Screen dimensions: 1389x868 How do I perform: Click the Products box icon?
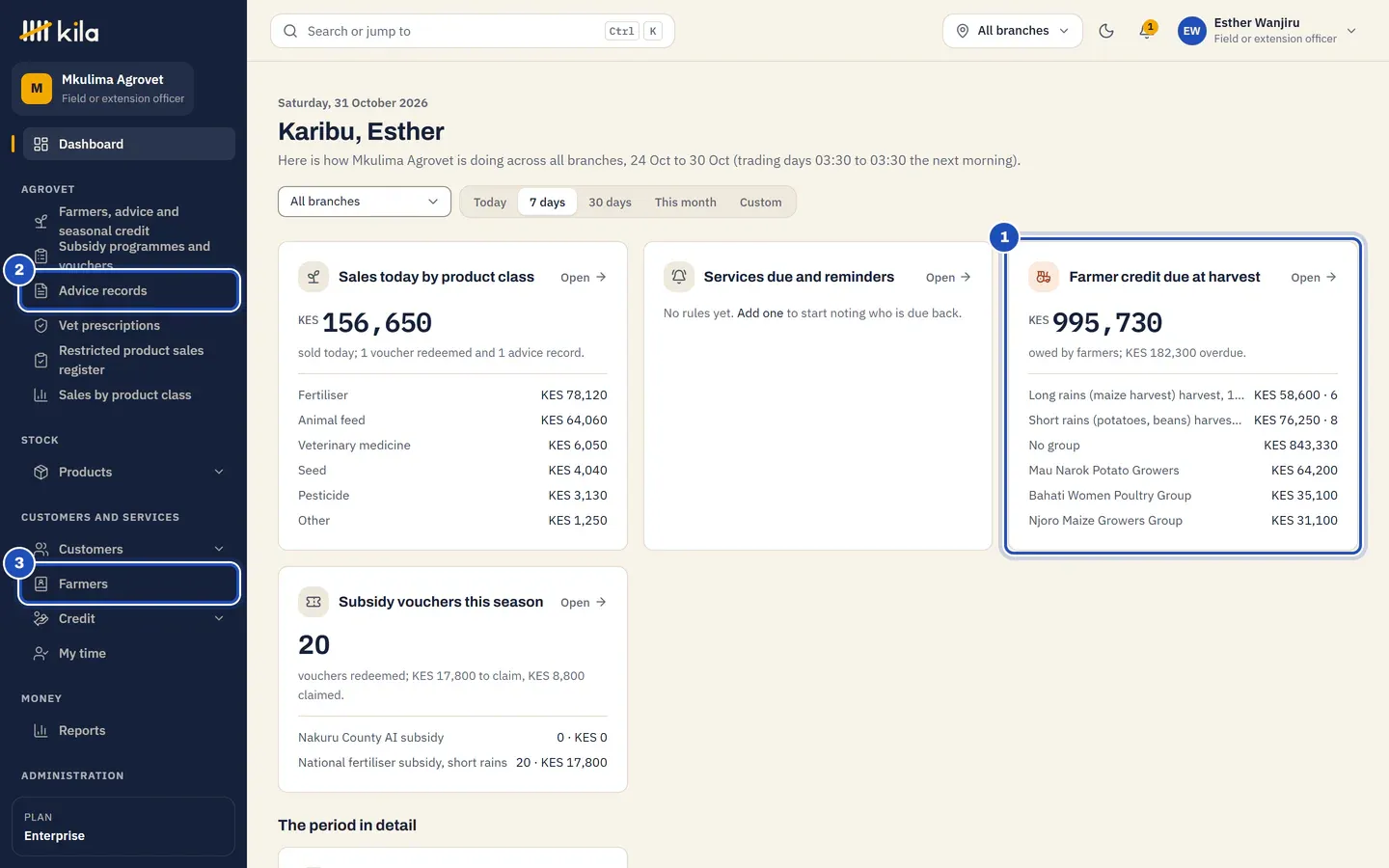(41, 472)
